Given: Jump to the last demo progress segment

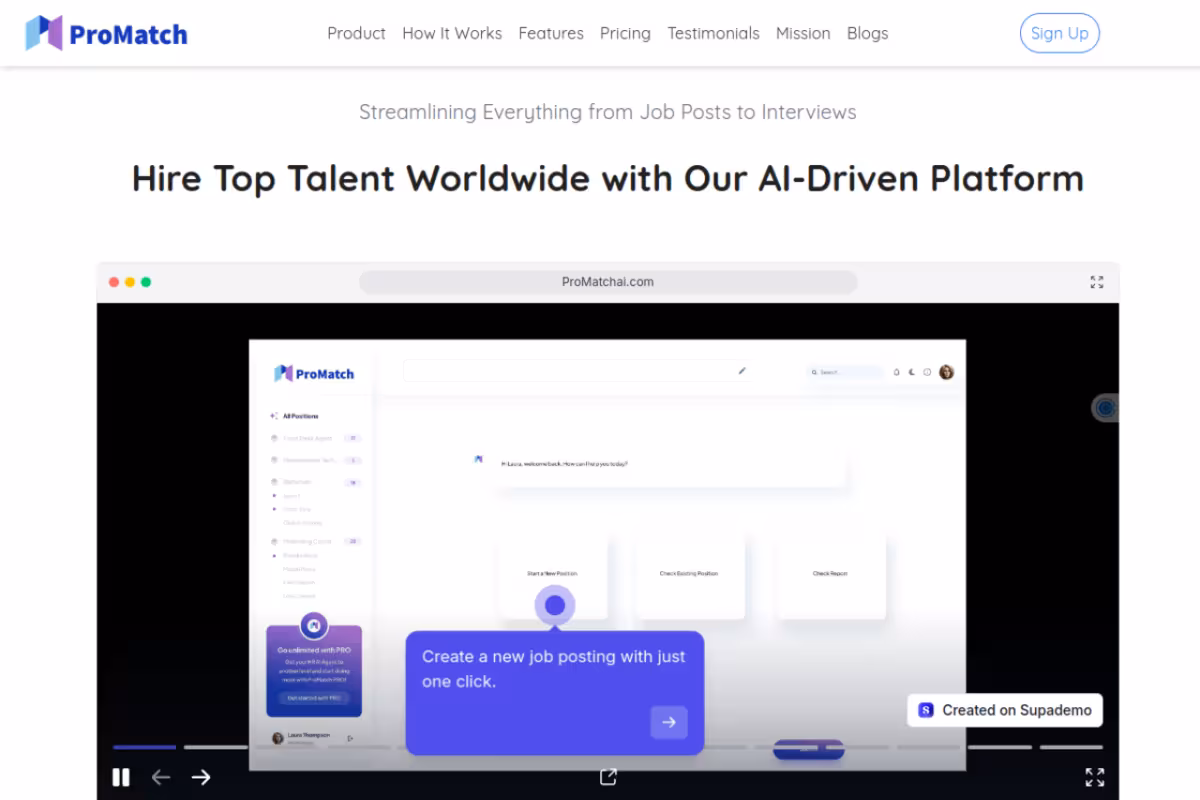Looking at the screenshot, I should point(1071,747).
